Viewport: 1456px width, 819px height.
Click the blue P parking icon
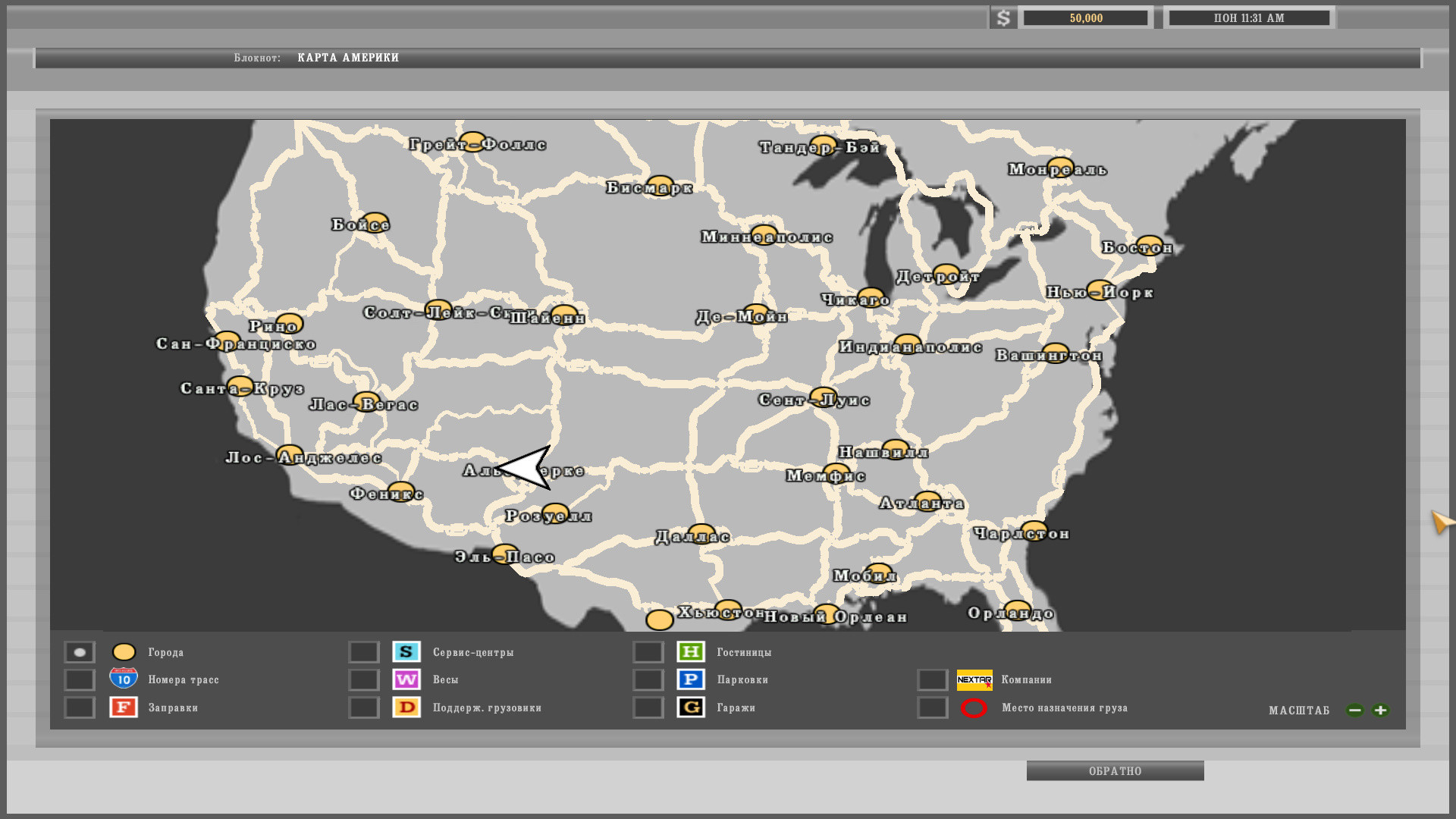(x=691, y=679)
